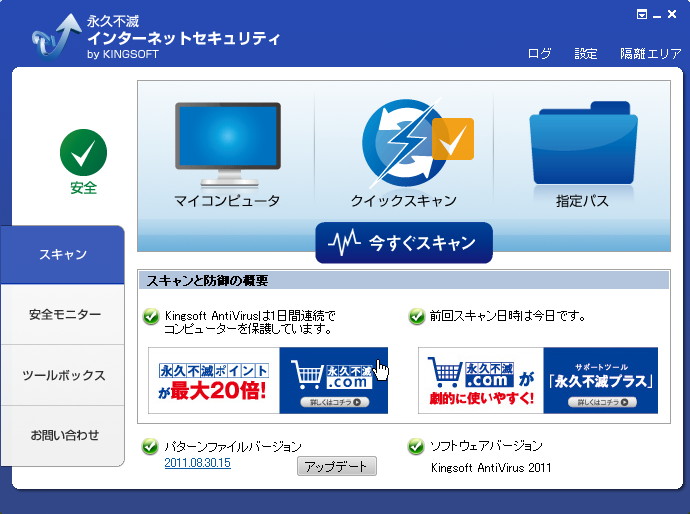
Task: Click the インターネットセキュリティ title text
Action: click(x=183, y=38)
